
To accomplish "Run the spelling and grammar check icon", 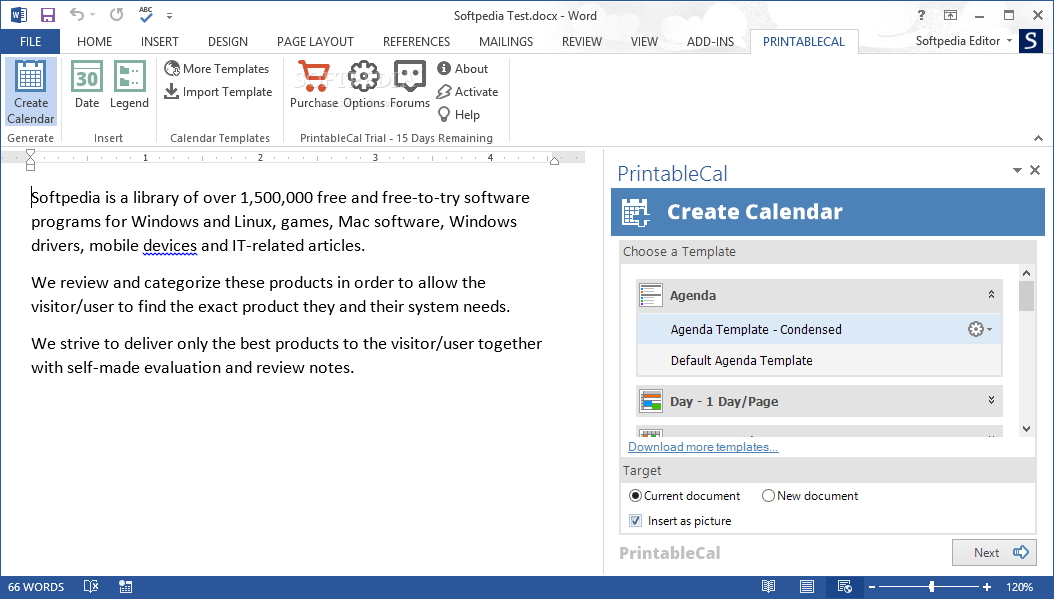I will [146, 14].
